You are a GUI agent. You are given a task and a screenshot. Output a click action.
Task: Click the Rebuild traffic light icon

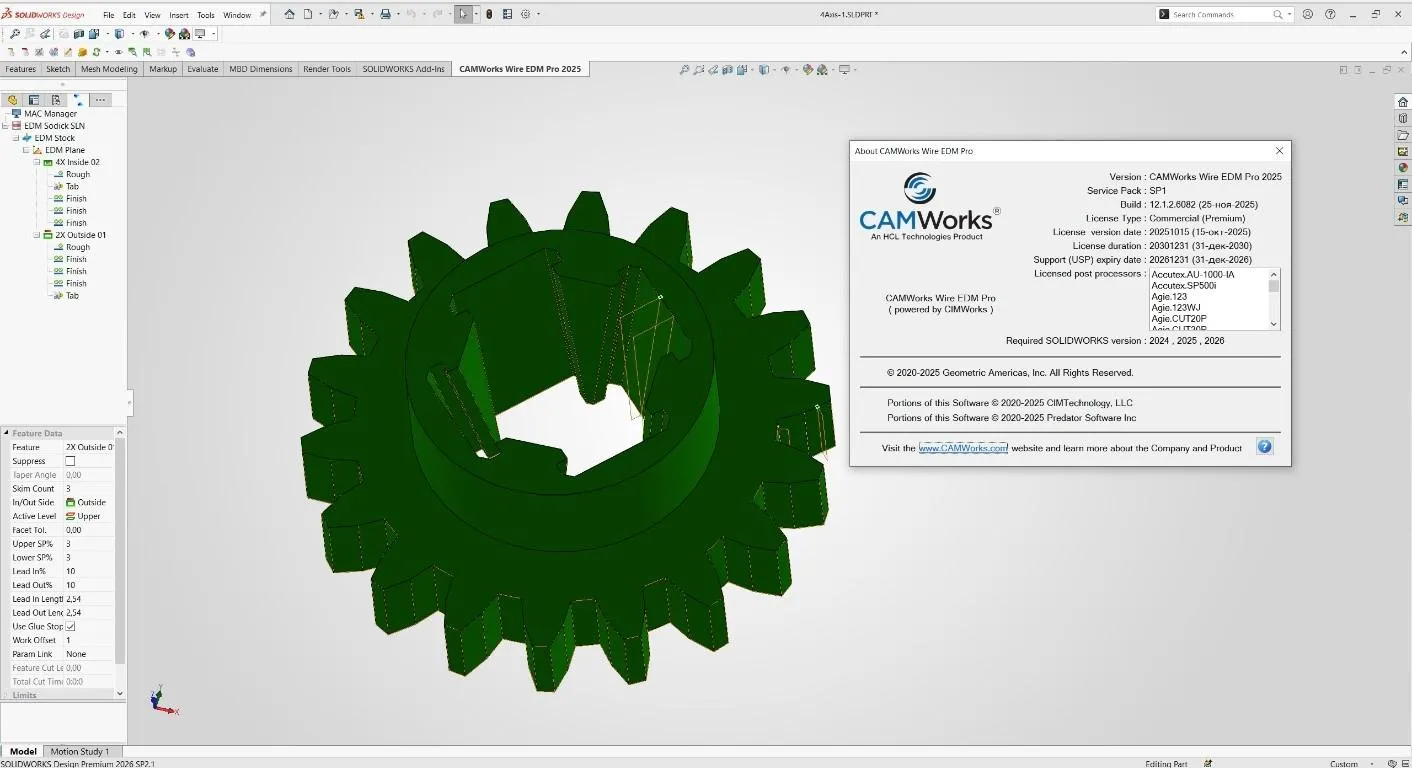[x=489, y=14]
